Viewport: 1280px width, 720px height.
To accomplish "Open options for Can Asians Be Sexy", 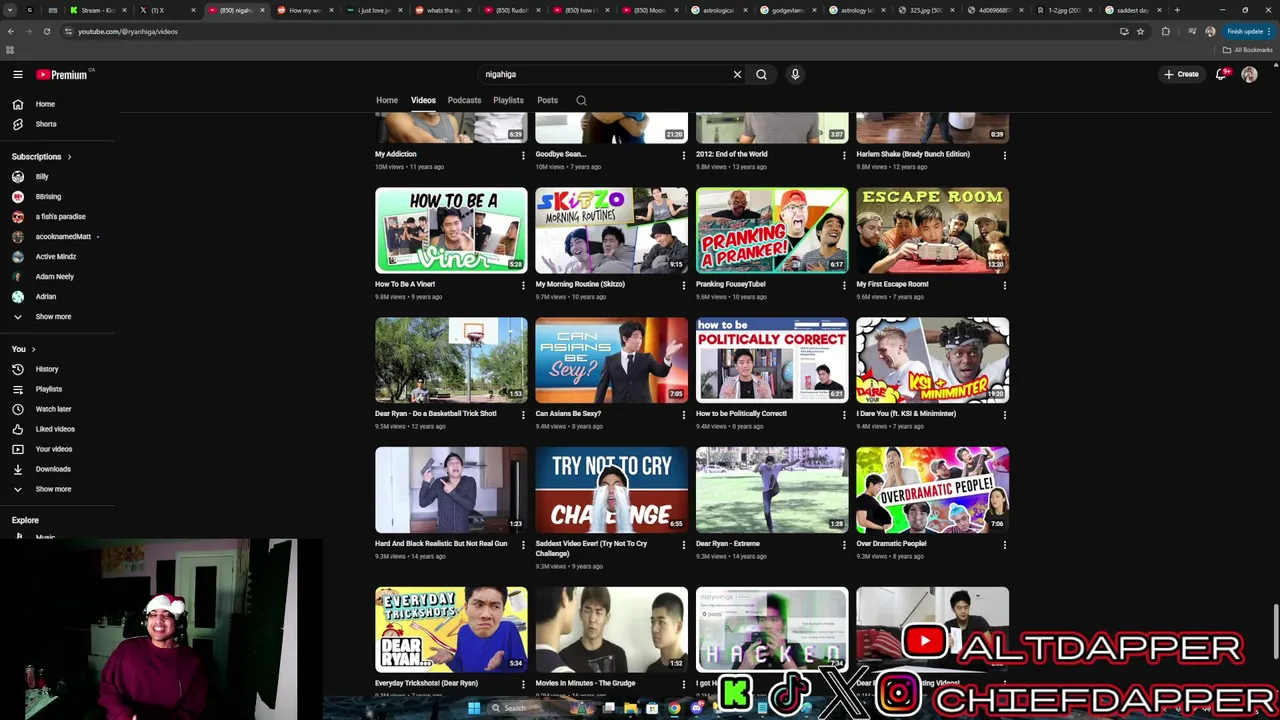I will click(x=684, y=415).
